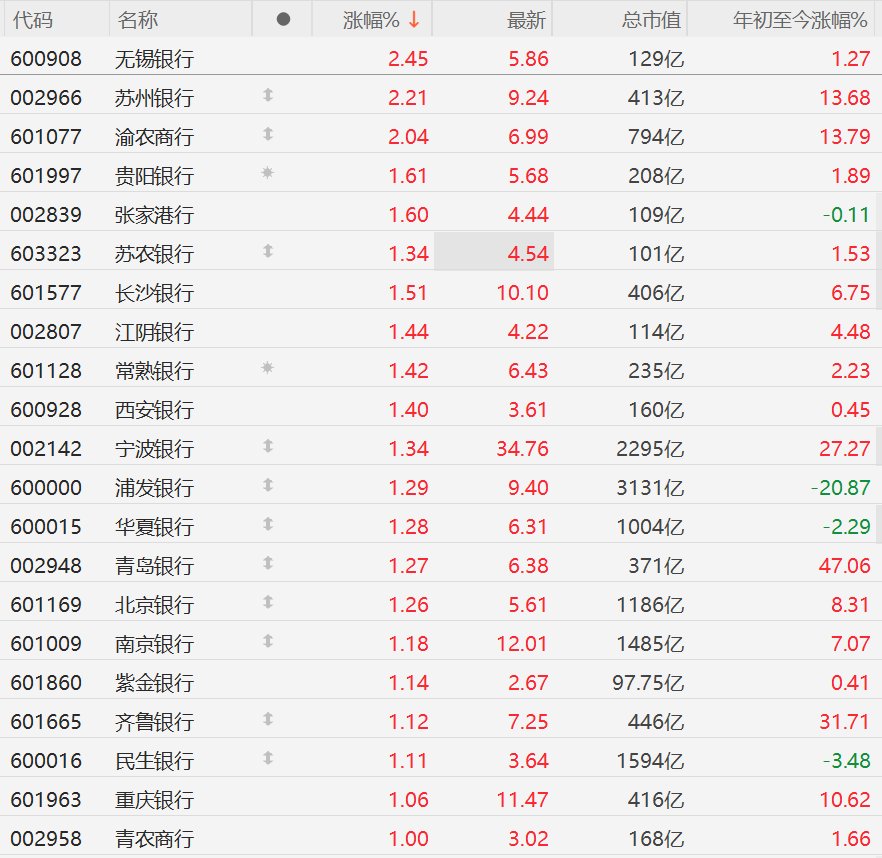This screenshot has width=882, height=858.
Task: Click change value 2.45 for 无锡银行
Action: pyautogui.click(x=408, y=59)
